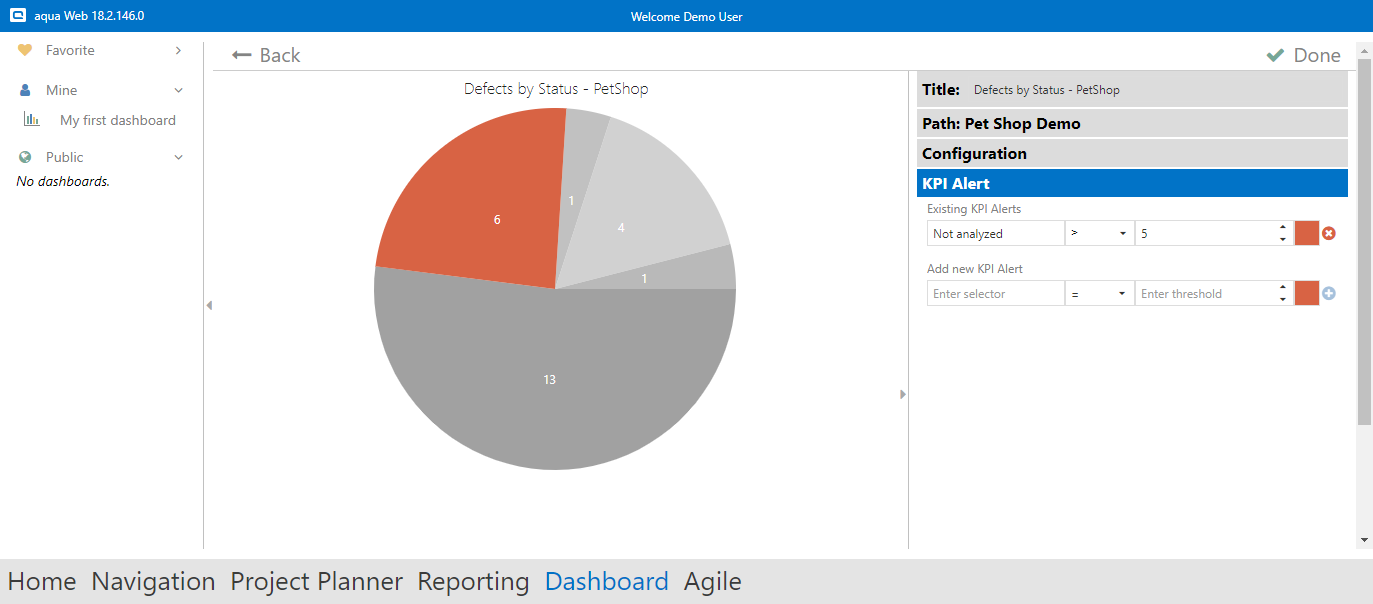The height and width of the screenshot is (604, 1373).
Task: Click the Mine user icon
Action: point(25,90)
